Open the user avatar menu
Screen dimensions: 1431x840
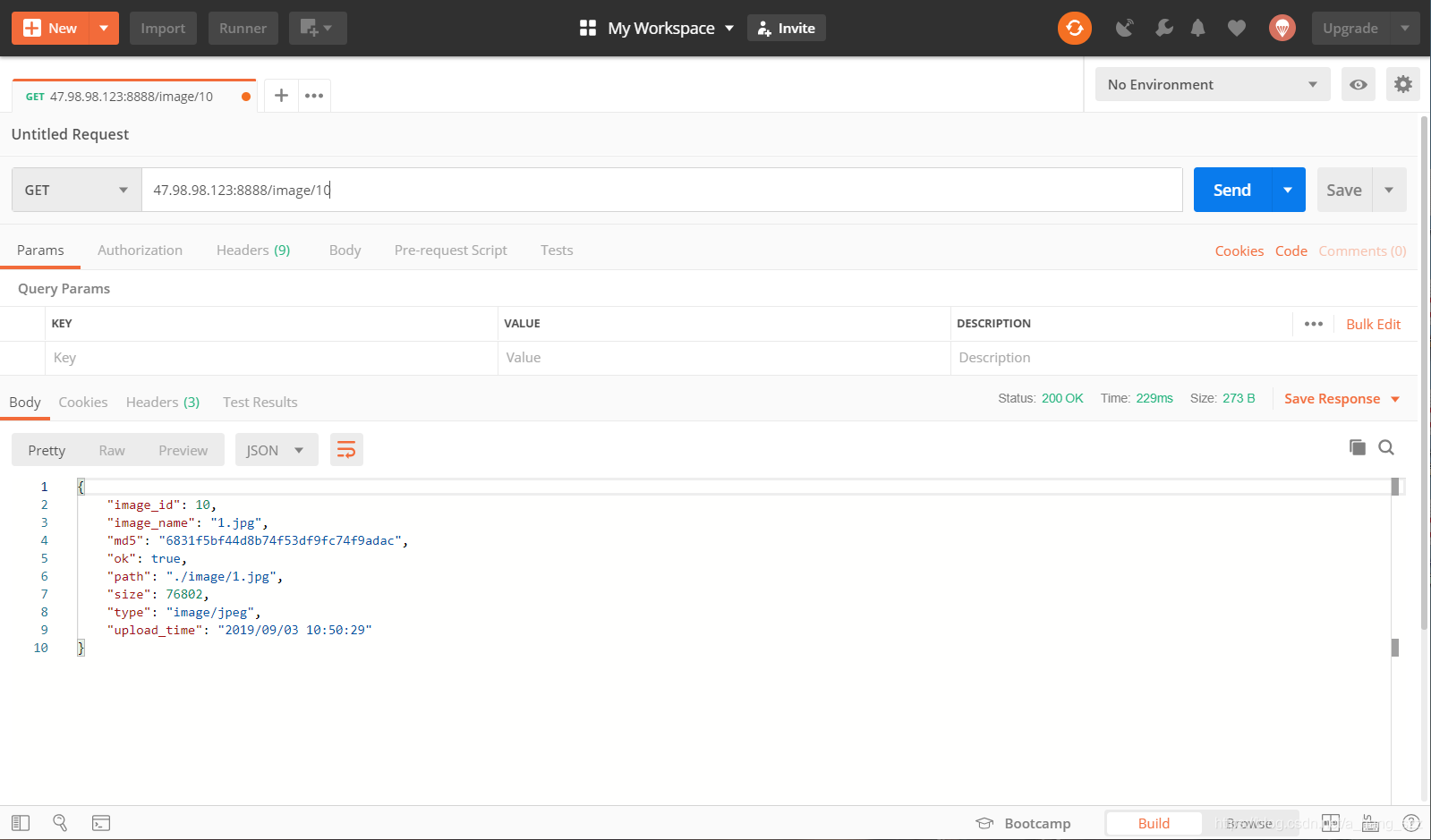(1282, 28)
